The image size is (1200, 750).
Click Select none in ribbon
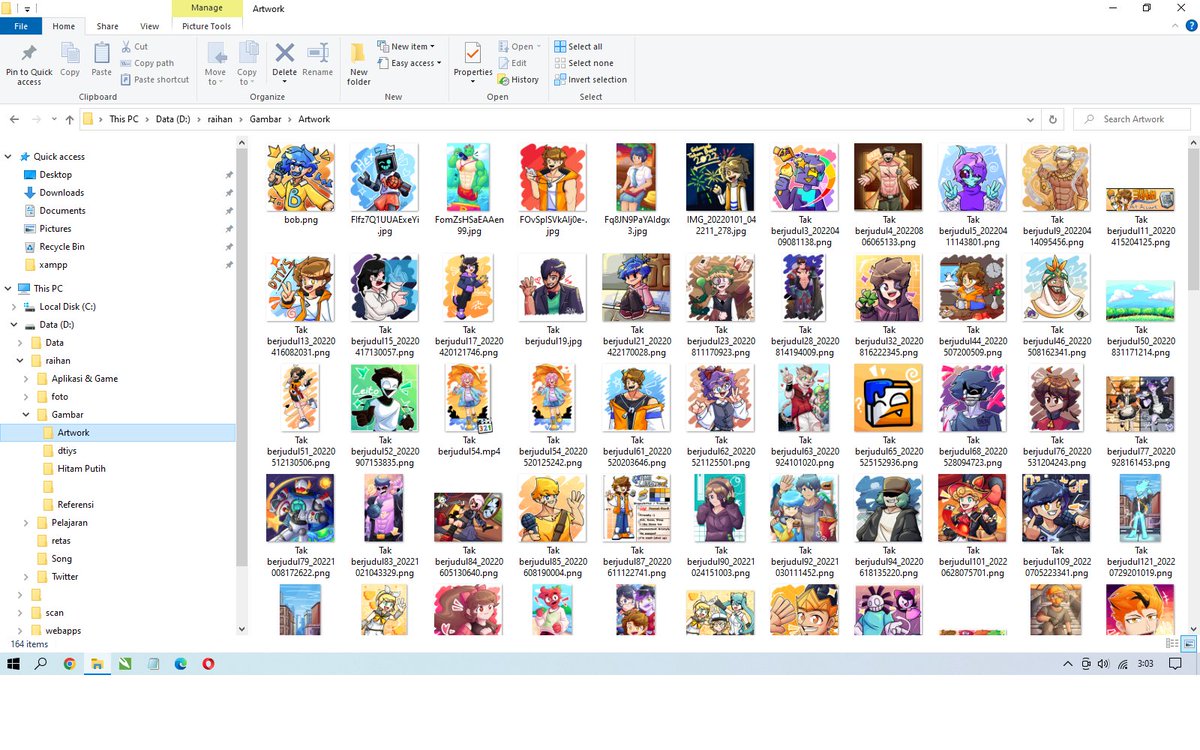click(583, 63)
